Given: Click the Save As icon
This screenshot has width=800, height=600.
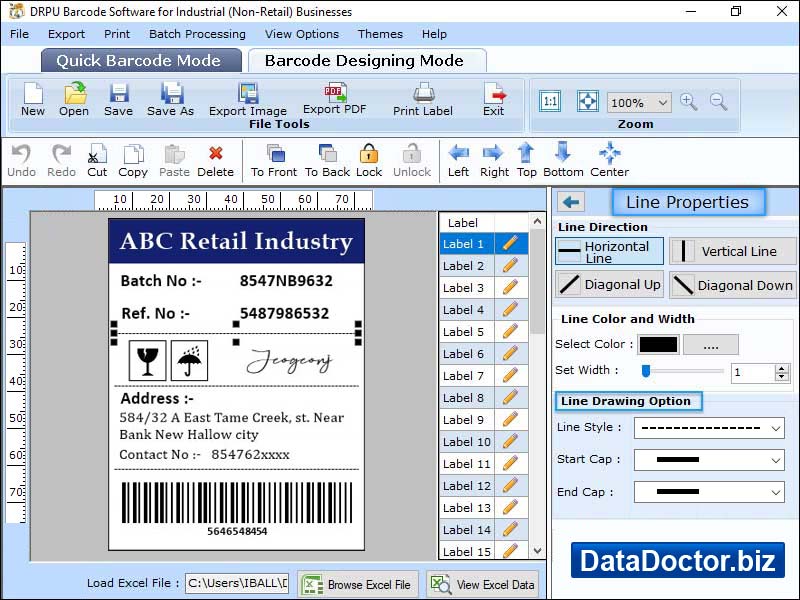Looking at the screenshot, I should coord(170,99).
